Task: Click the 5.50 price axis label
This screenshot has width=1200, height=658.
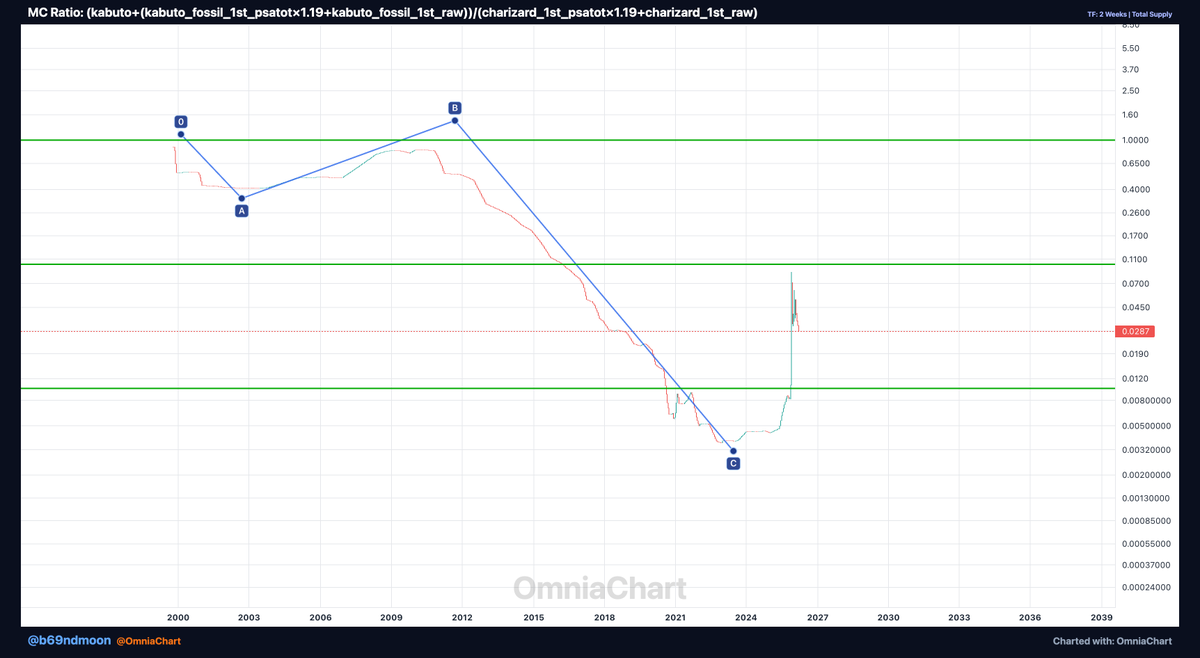Action: pyautogui.click(x=1131, y=48)
